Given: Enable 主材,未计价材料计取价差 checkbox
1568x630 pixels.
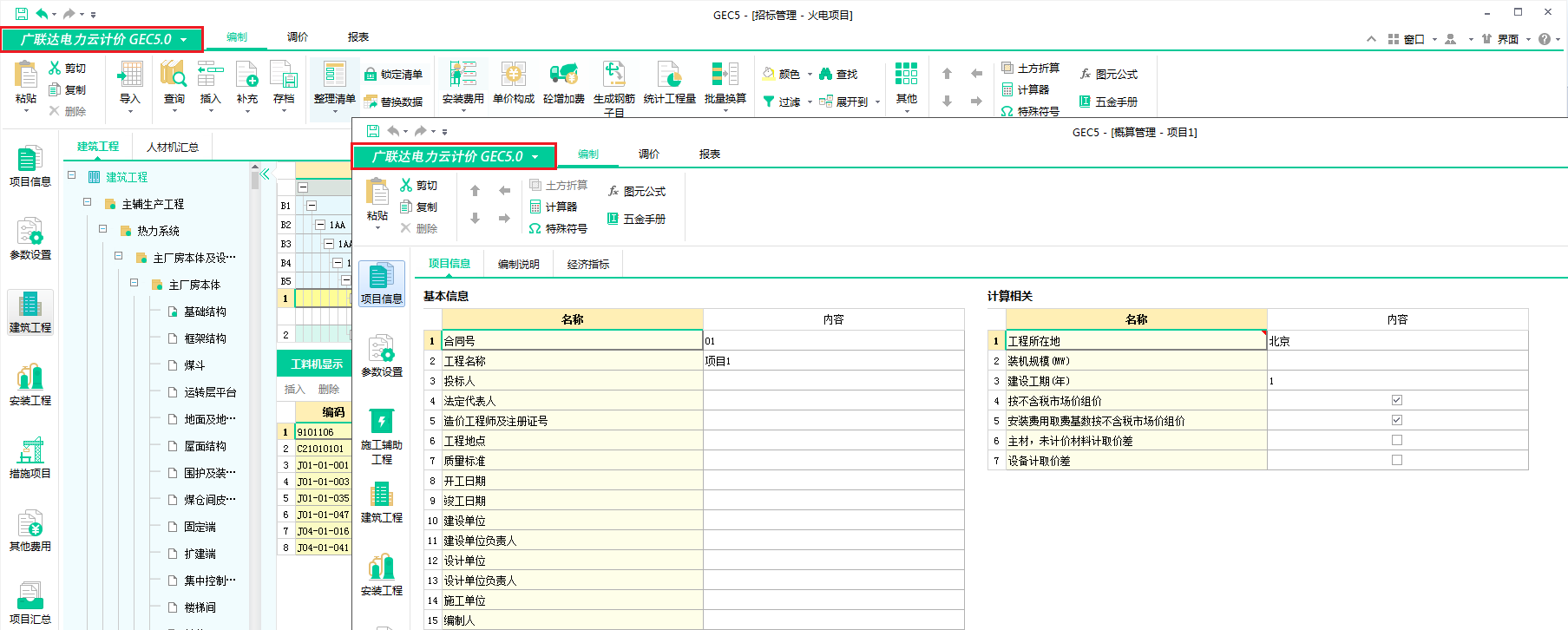Looking at the screenshot, I should click(1397, 440).
